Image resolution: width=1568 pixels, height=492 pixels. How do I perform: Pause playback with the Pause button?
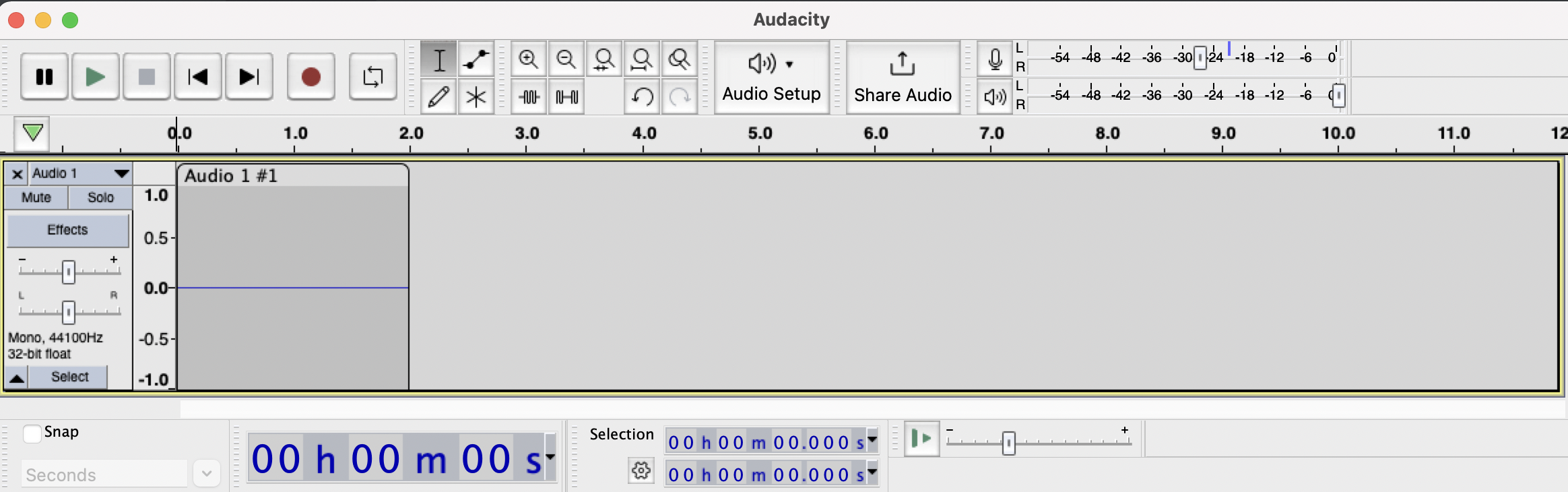pyautogui.click(x=44, y=77)
